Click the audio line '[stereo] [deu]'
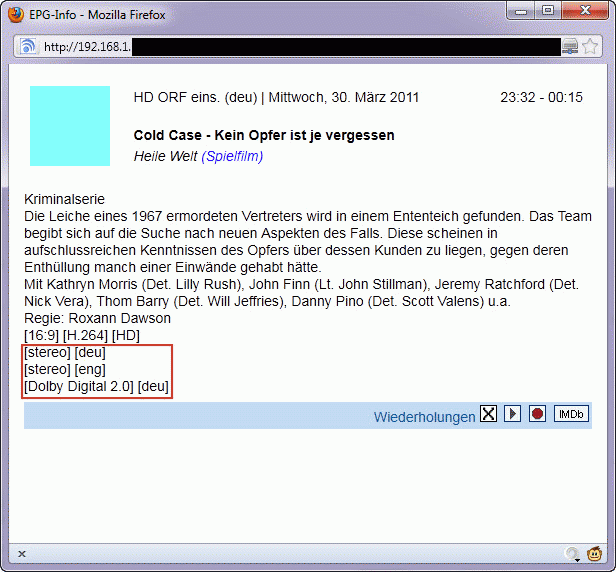 [x=65, y=352]
